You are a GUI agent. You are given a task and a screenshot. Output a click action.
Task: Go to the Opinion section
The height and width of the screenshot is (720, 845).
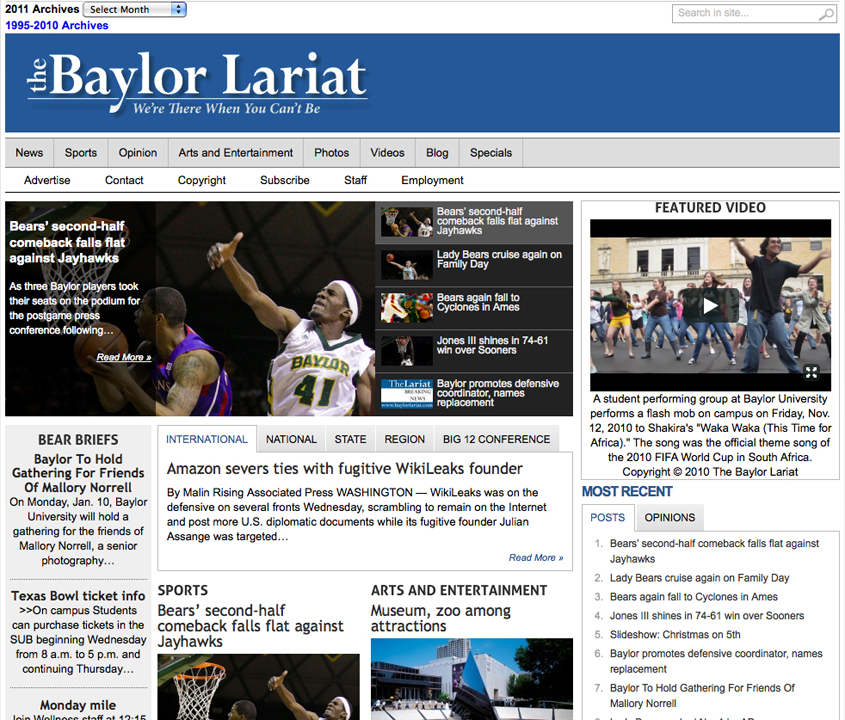pos(138,153)
